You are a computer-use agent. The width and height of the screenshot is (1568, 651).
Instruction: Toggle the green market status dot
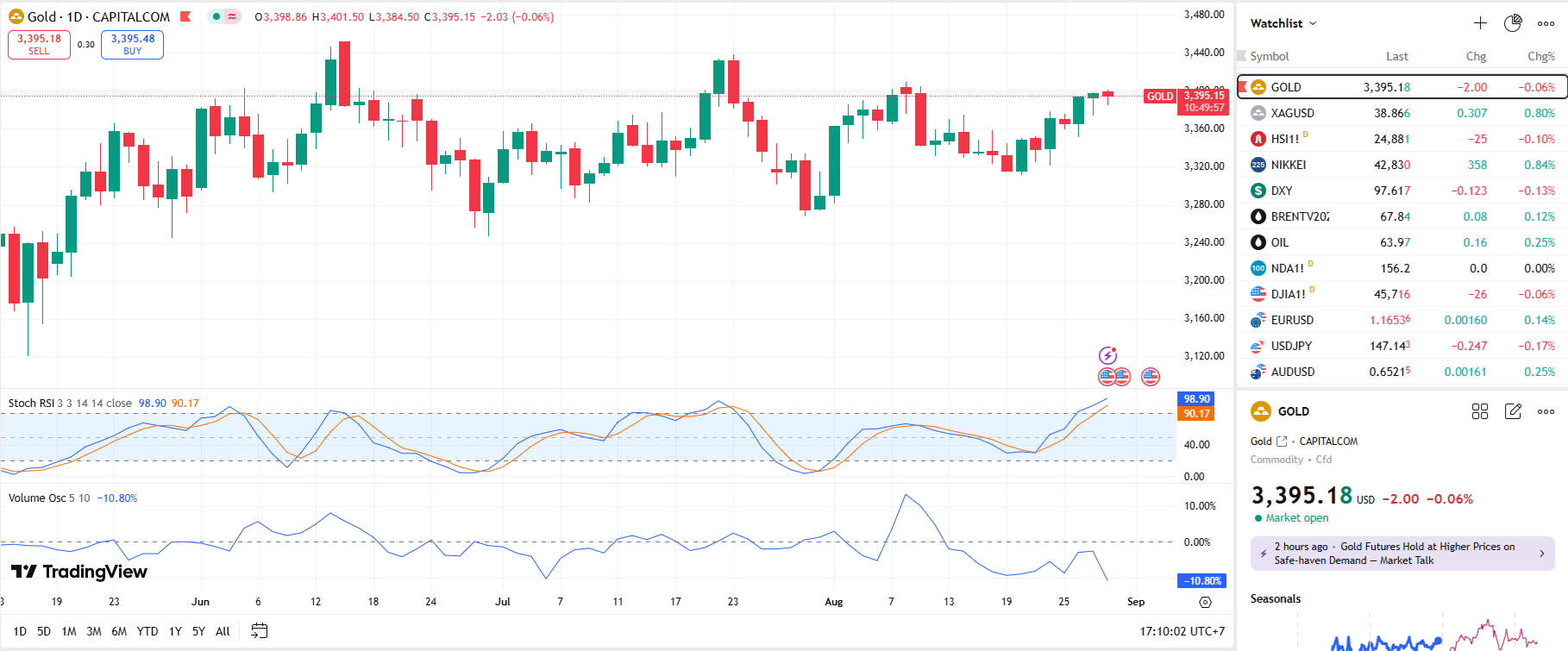216,16
